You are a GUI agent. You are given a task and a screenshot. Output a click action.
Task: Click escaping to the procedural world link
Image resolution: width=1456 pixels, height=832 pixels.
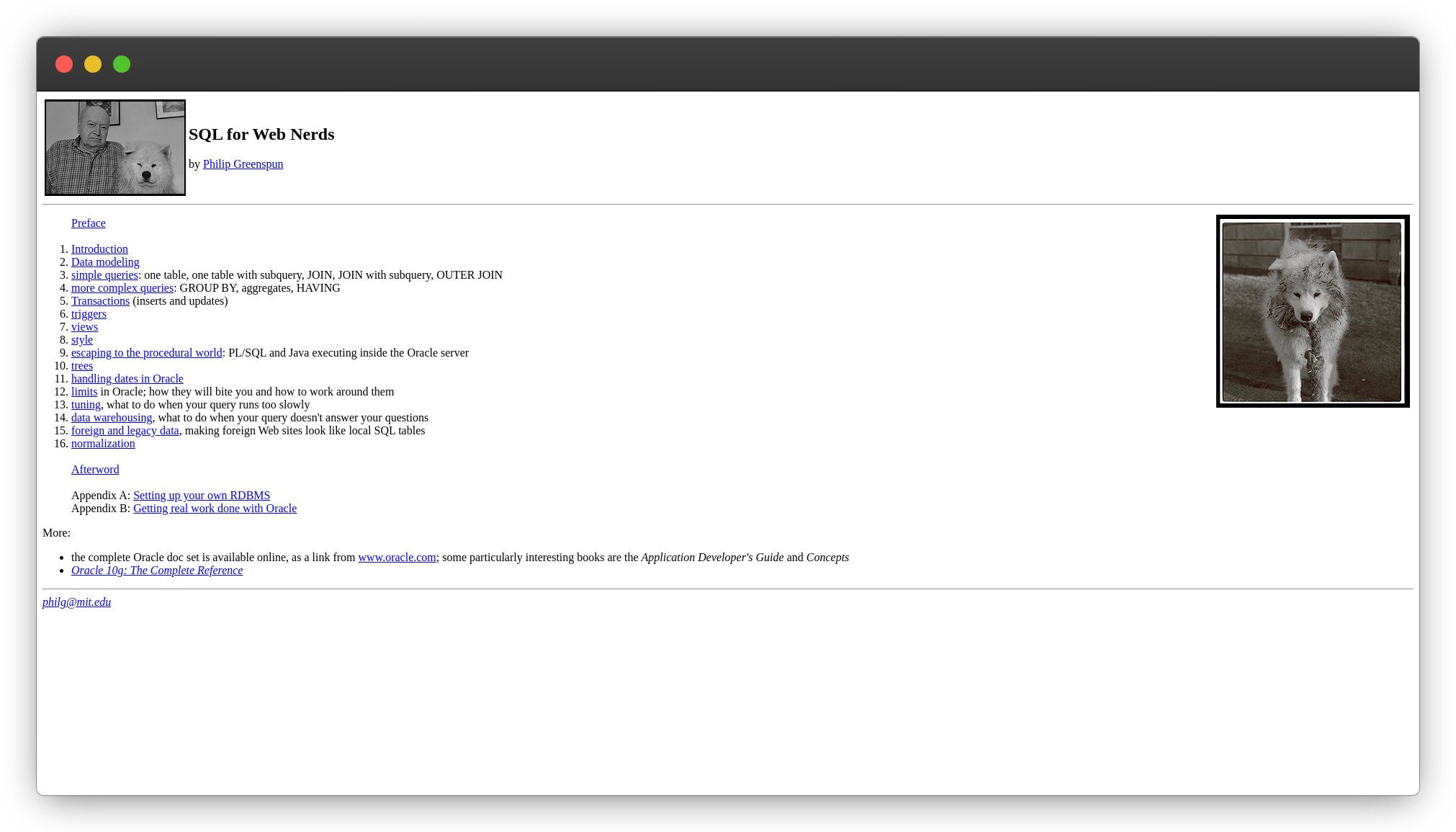point(146,352)
